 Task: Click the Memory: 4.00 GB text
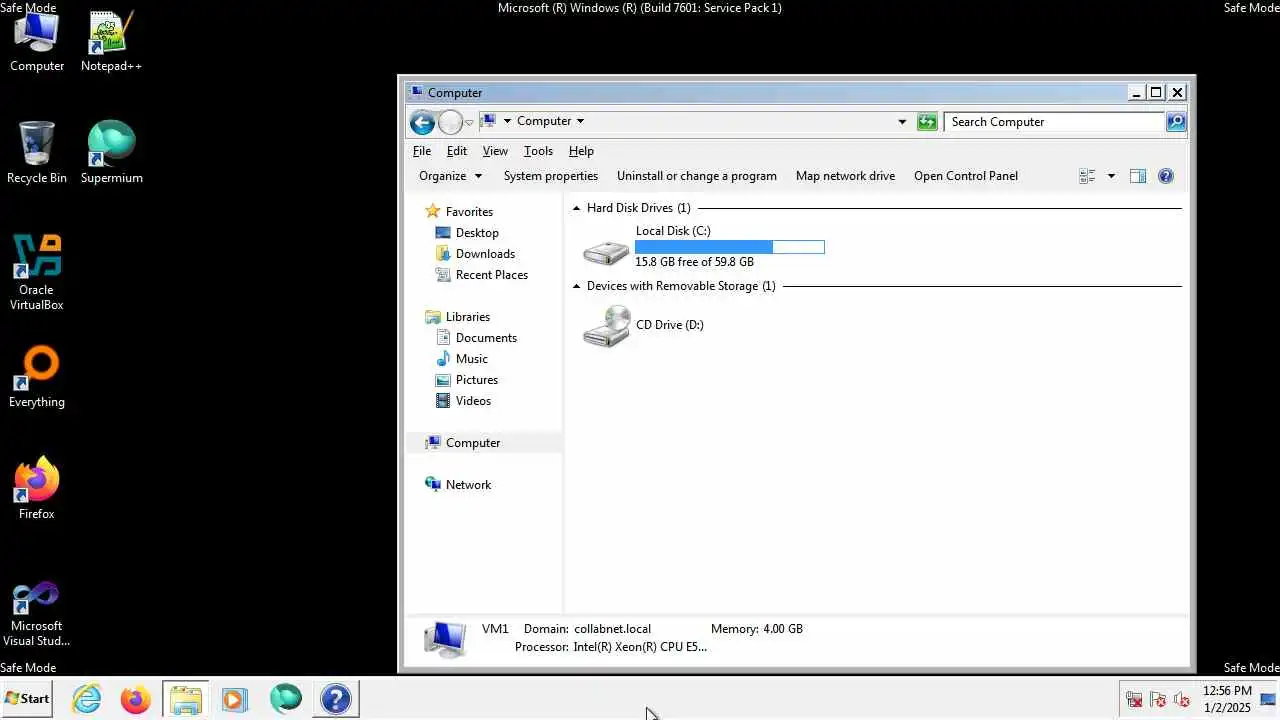coord(756,629)
